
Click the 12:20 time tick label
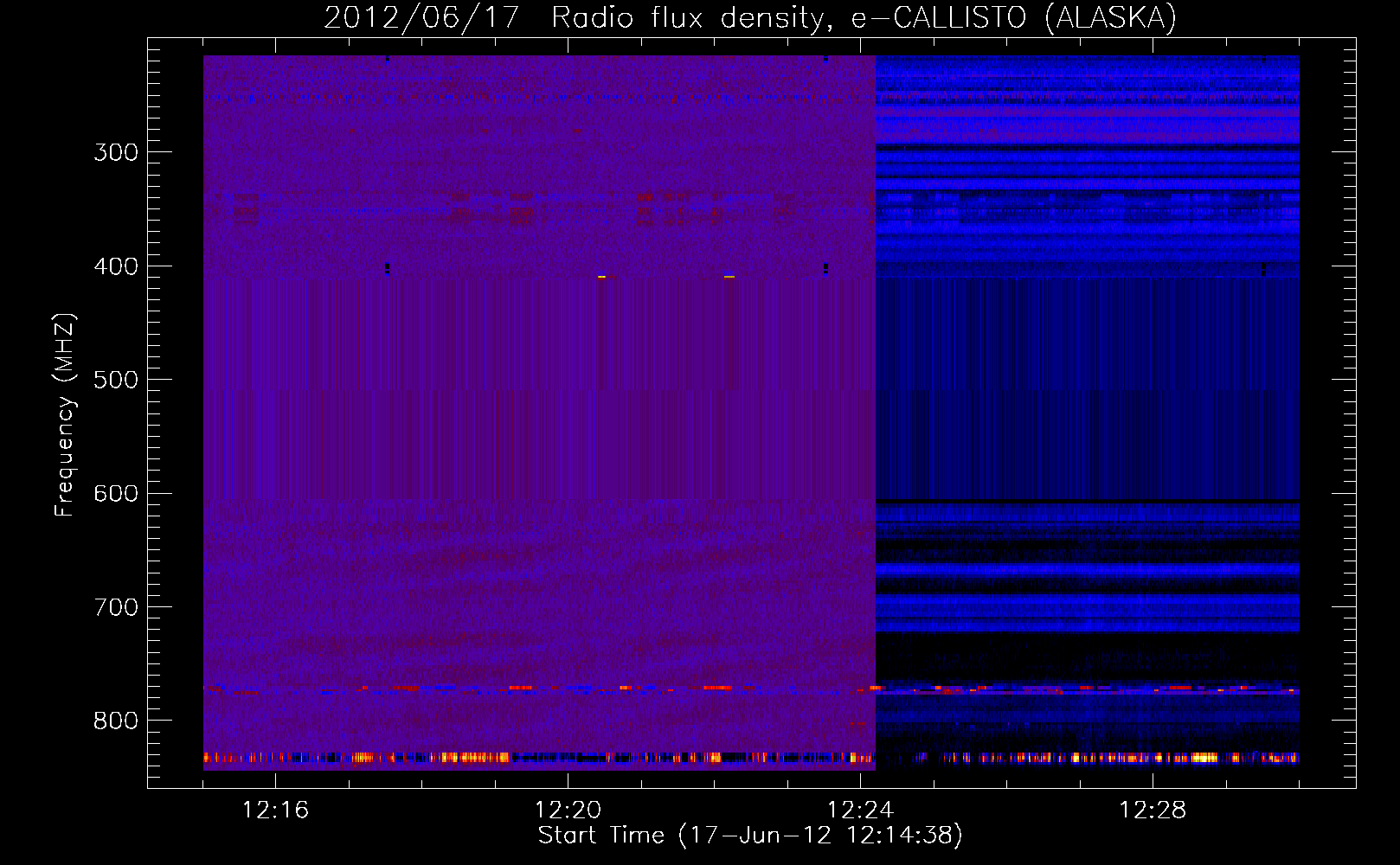tap(568, 811)
